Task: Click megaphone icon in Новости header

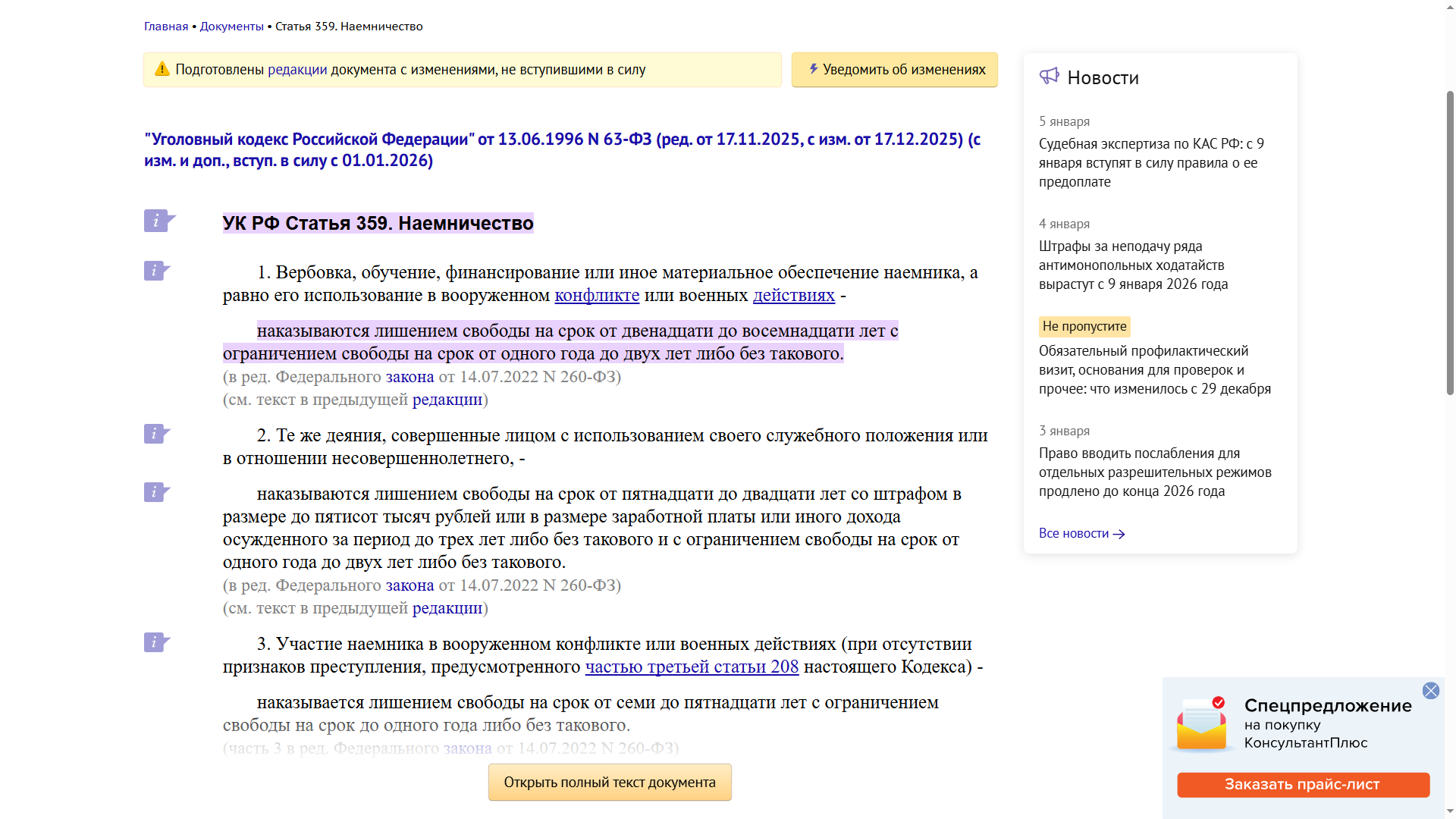Action: (x=1049, y=77)
